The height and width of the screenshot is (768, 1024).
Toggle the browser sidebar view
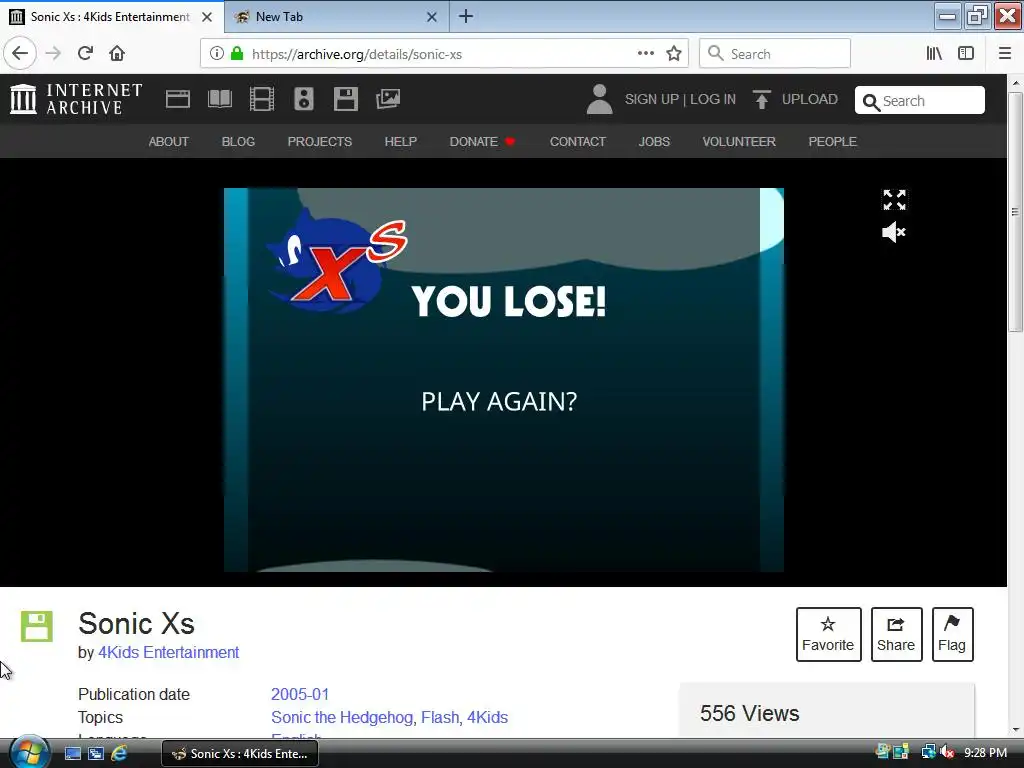coord(966,54)
